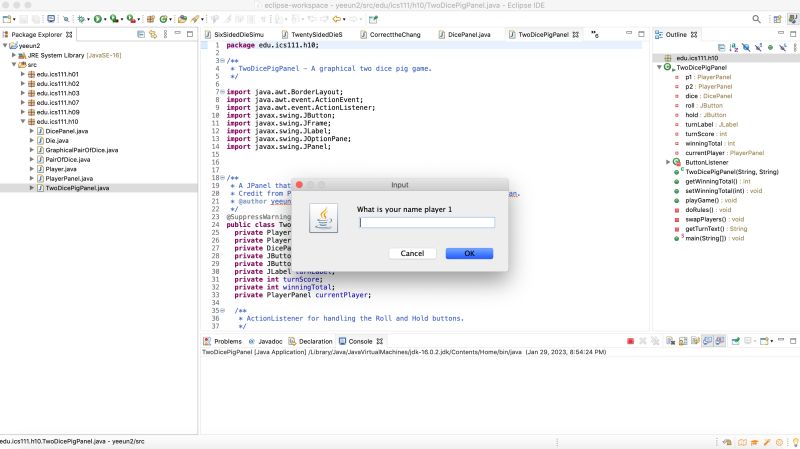
Task: Select playGame() method in Outline
Action: 710,201
